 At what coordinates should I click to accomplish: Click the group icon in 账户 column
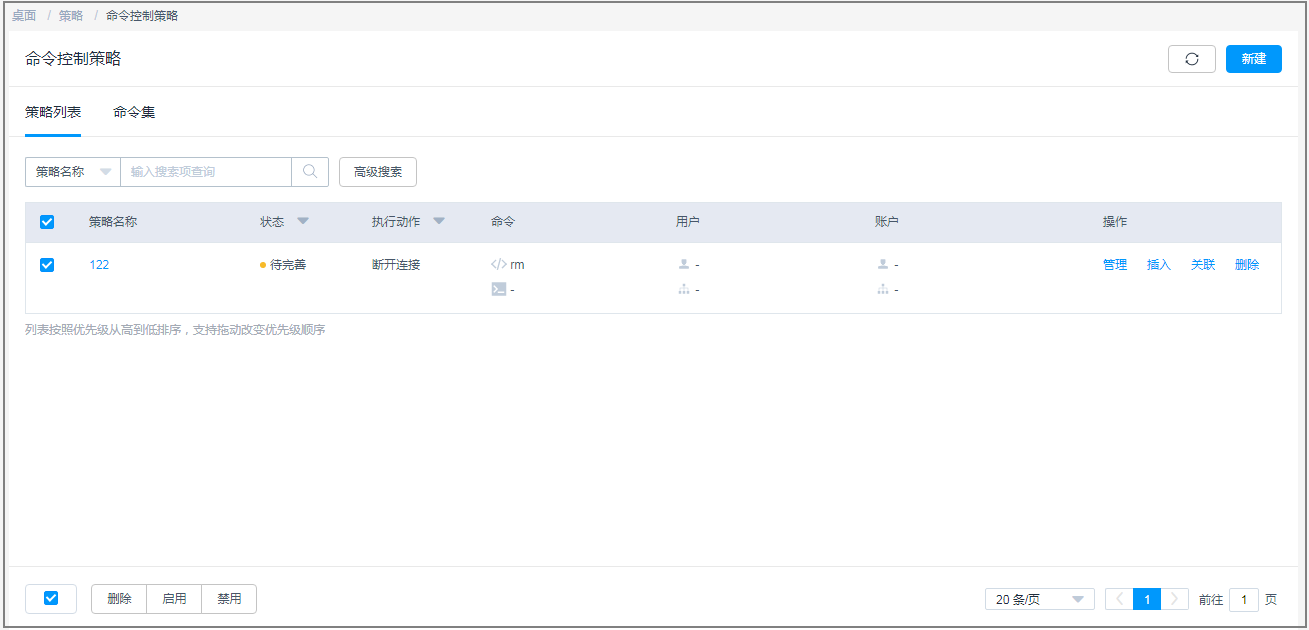click(883, 290)
